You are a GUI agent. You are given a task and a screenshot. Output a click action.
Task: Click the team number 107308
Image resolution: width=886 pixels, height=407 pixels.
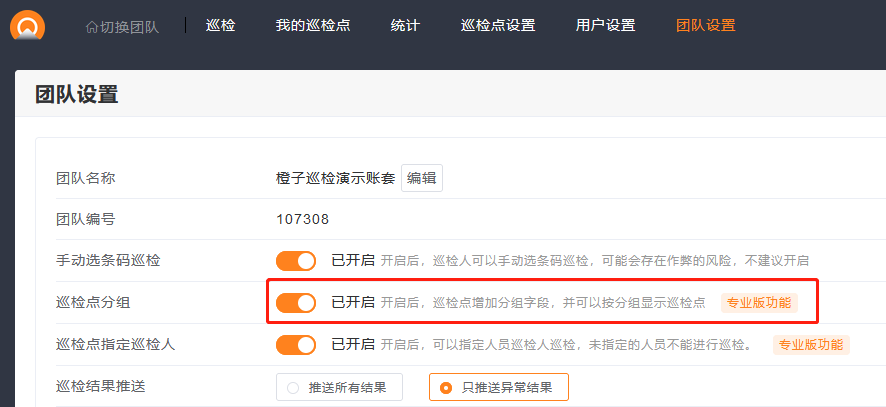[x=303, y=219]
